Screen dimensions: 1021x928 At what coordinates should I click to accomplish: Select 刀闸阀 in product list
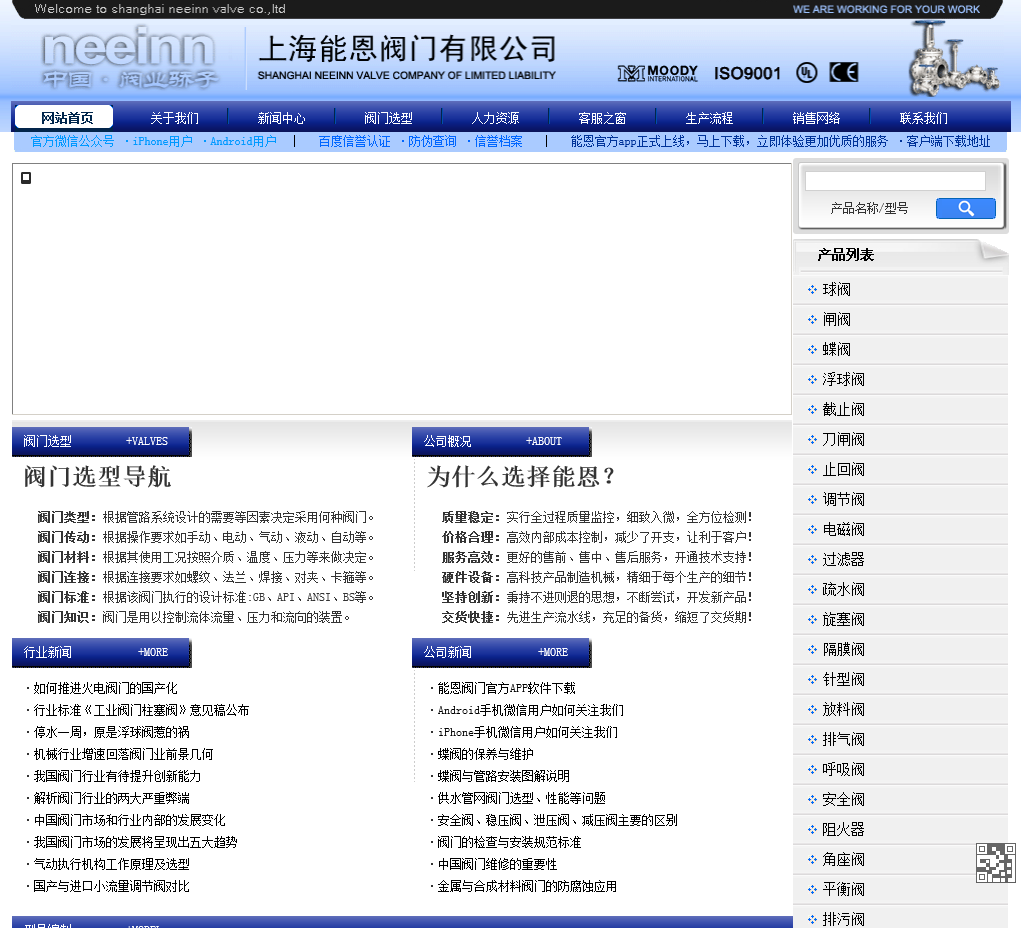point(843,439)
